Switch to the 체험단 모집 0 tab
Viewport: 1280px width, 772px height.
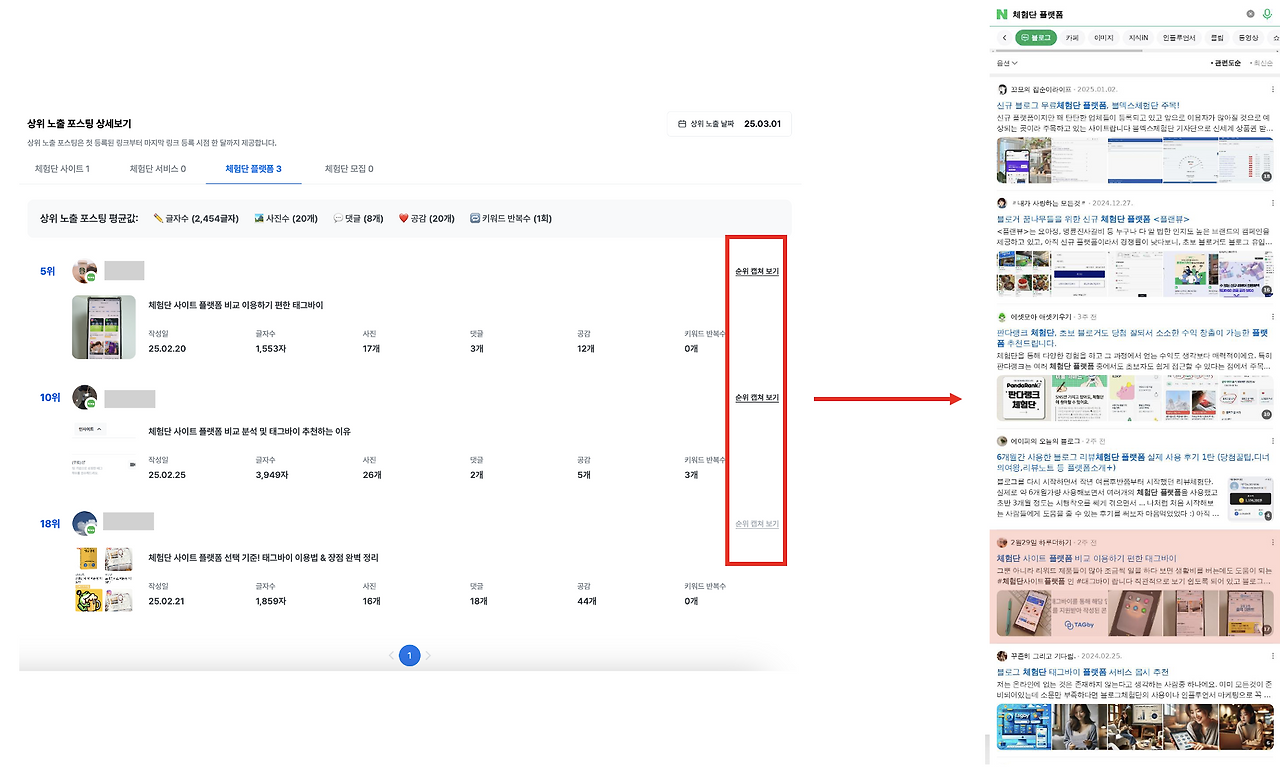point(349,169)
